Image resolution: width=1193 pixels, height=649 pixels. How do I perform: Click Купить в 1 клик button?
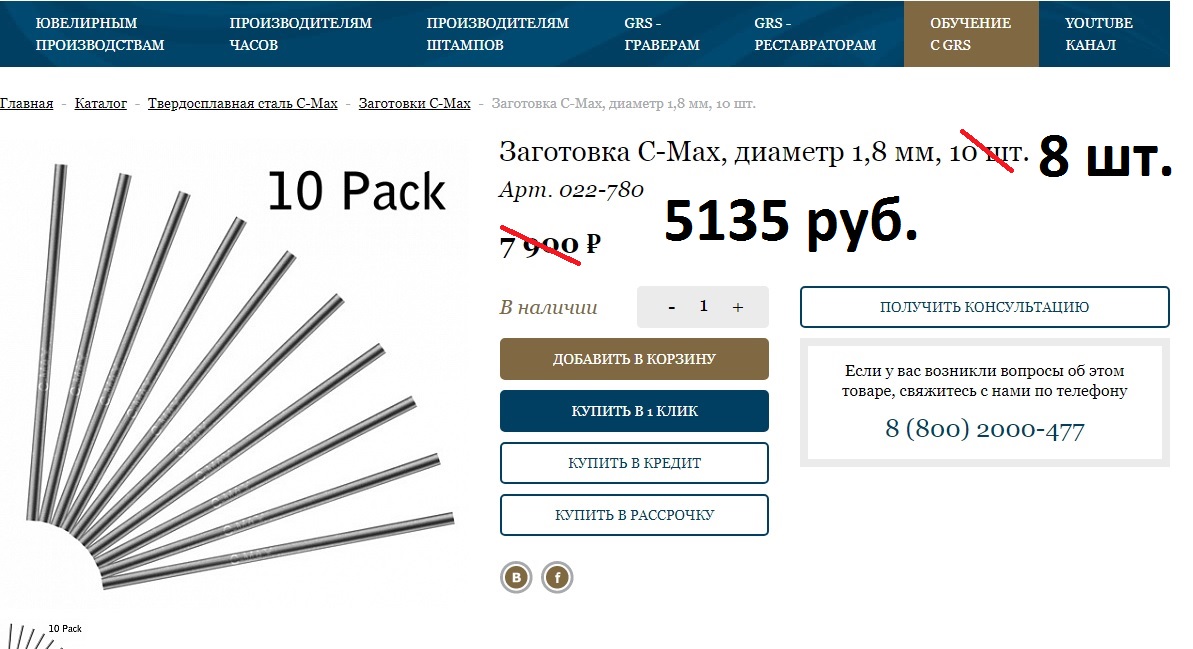[x=635, y=411]
